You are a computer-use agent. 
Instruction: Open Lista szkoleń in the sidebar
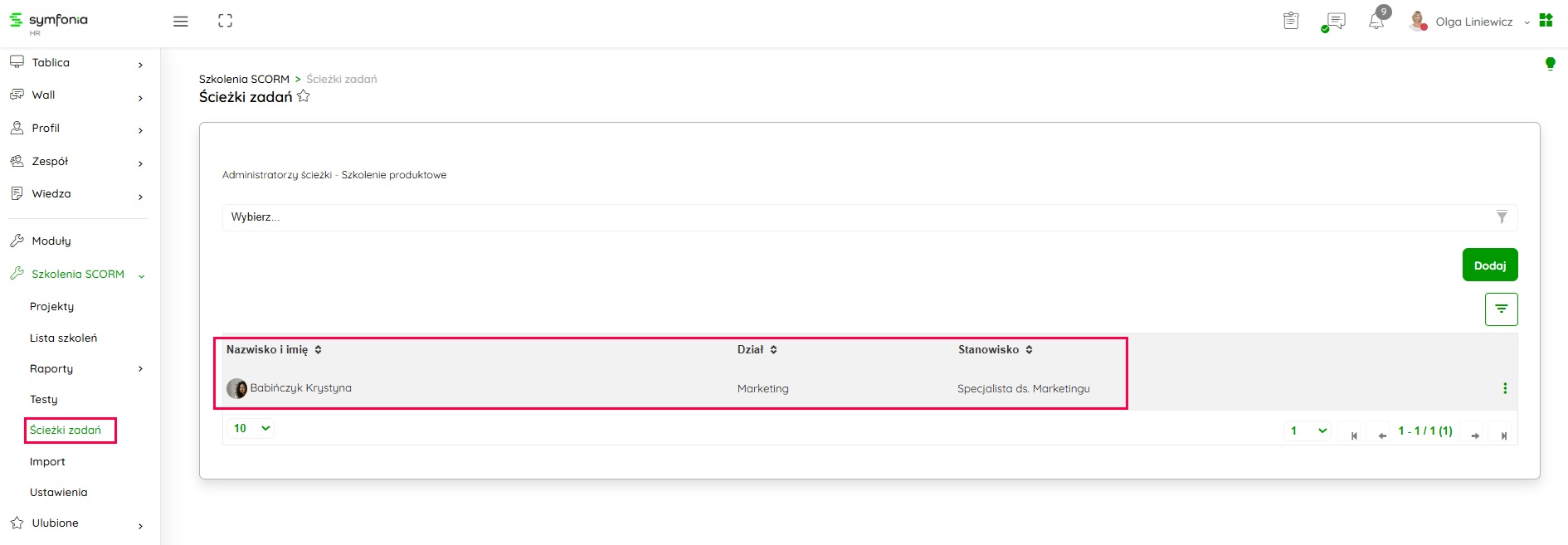click(x=63, y=338)
